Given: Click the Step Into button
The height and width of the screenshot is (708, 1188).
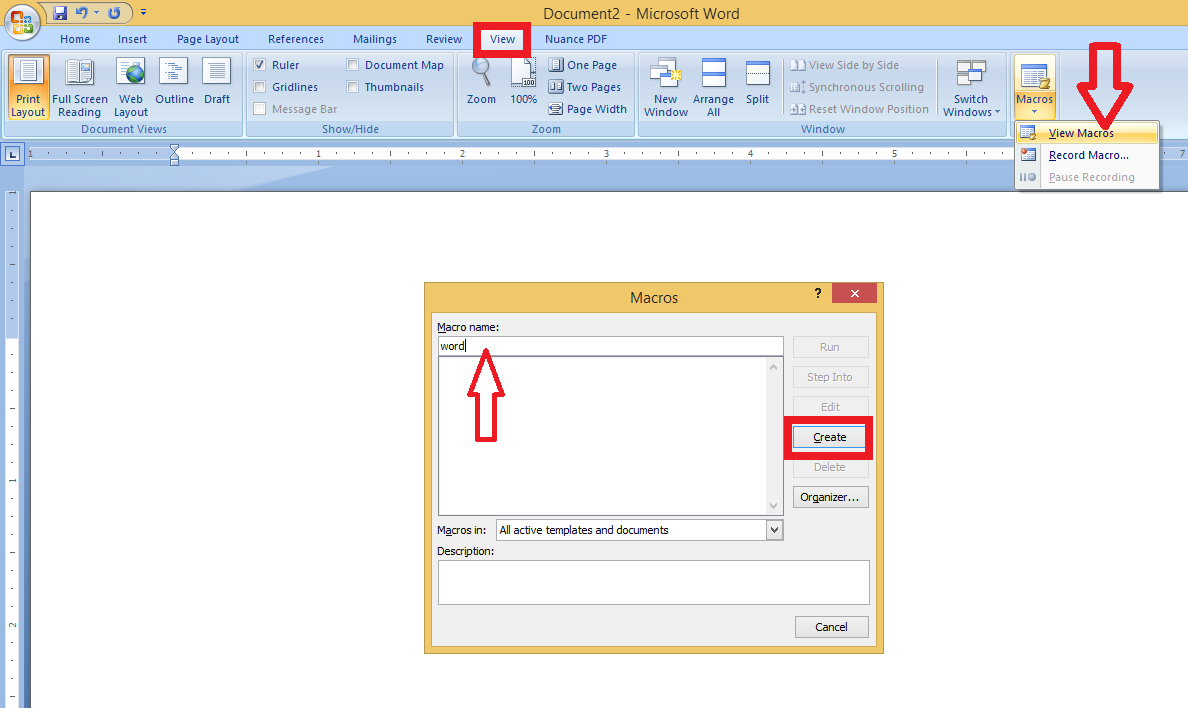Looking at the screenshot, I should 830,377.
